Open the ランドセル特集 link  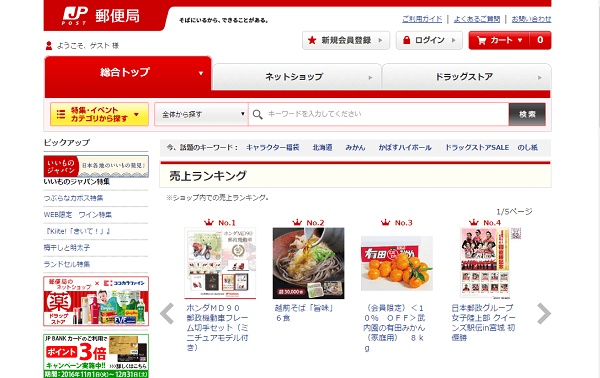point(67,264)
